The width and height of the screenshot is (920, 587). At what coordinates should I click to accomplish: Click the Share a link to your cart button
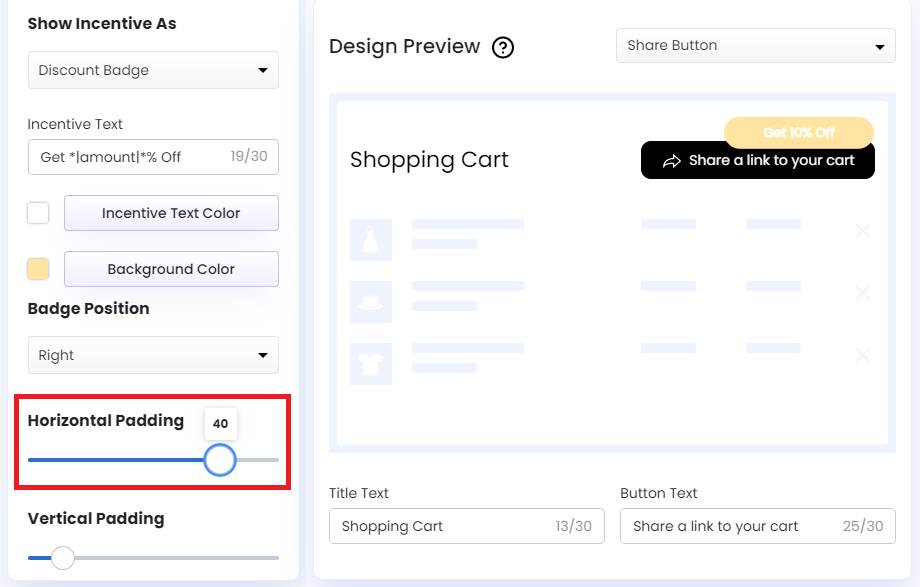point(757,160)
